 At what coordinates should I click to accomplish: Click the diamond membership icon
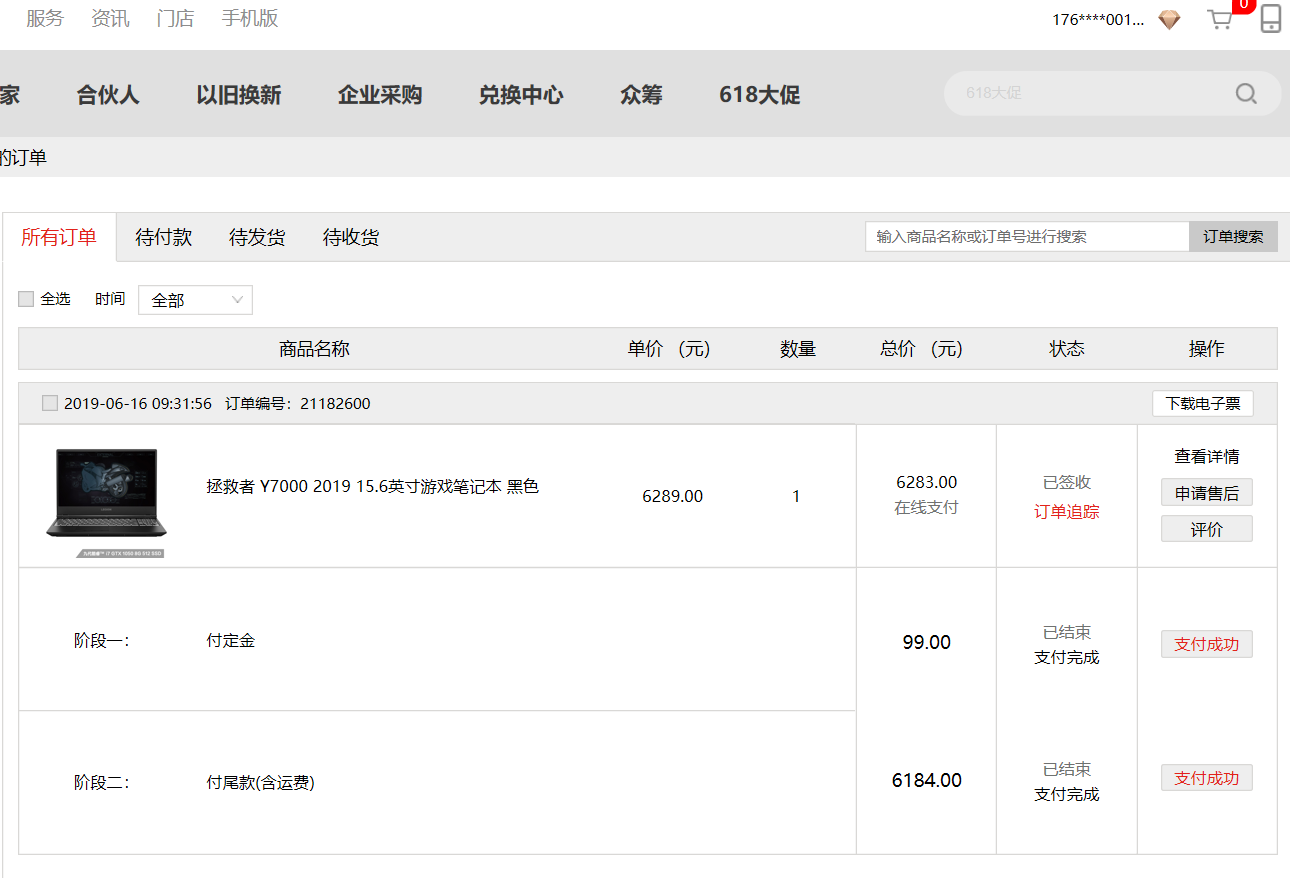pyautogui.click(x=1169, y=20)
